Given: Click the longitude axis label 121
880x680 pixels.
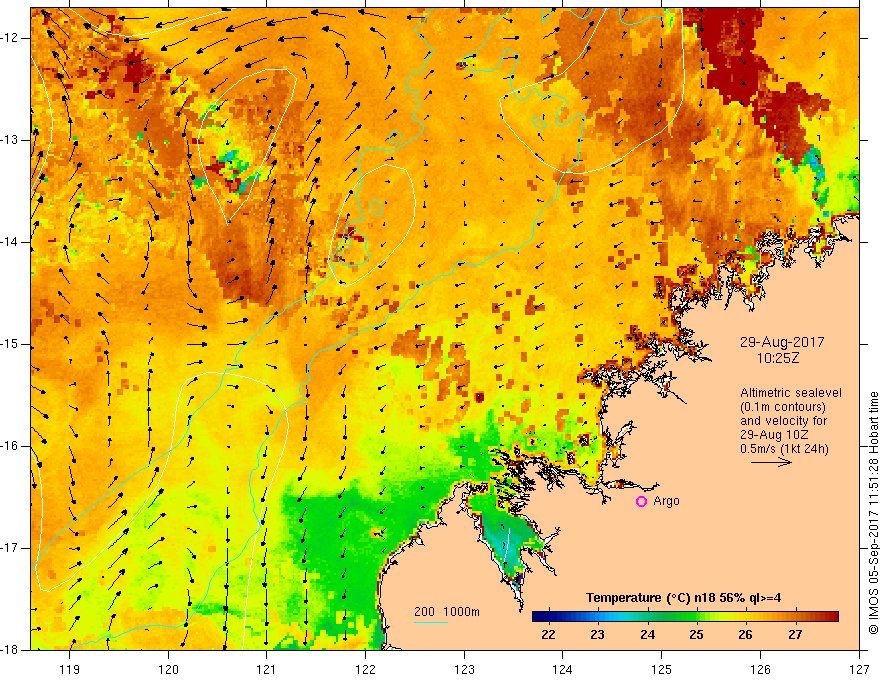Looking at the screenshot, I should [x=267, y=669].
